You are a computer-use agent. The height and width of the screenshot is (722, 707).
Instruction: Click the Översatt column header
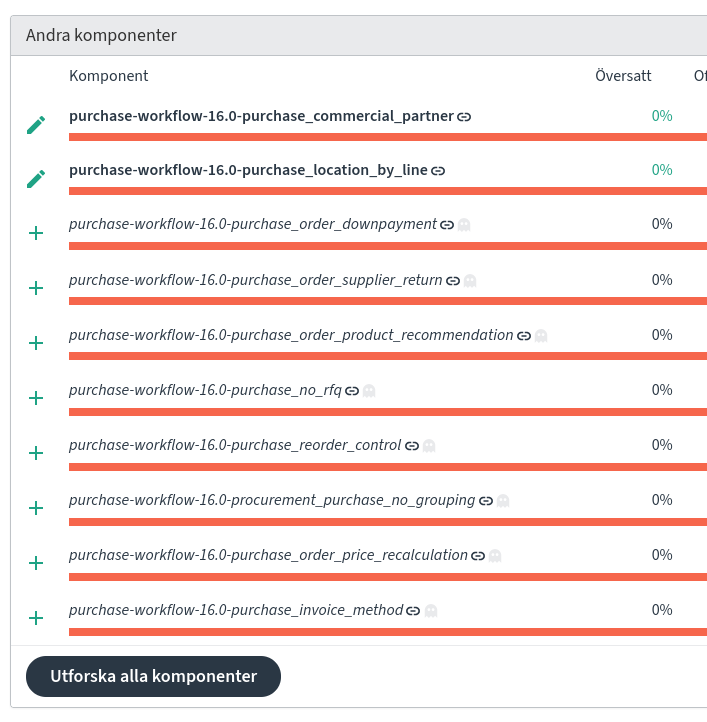pyautogui.click(x=623, y=76)
